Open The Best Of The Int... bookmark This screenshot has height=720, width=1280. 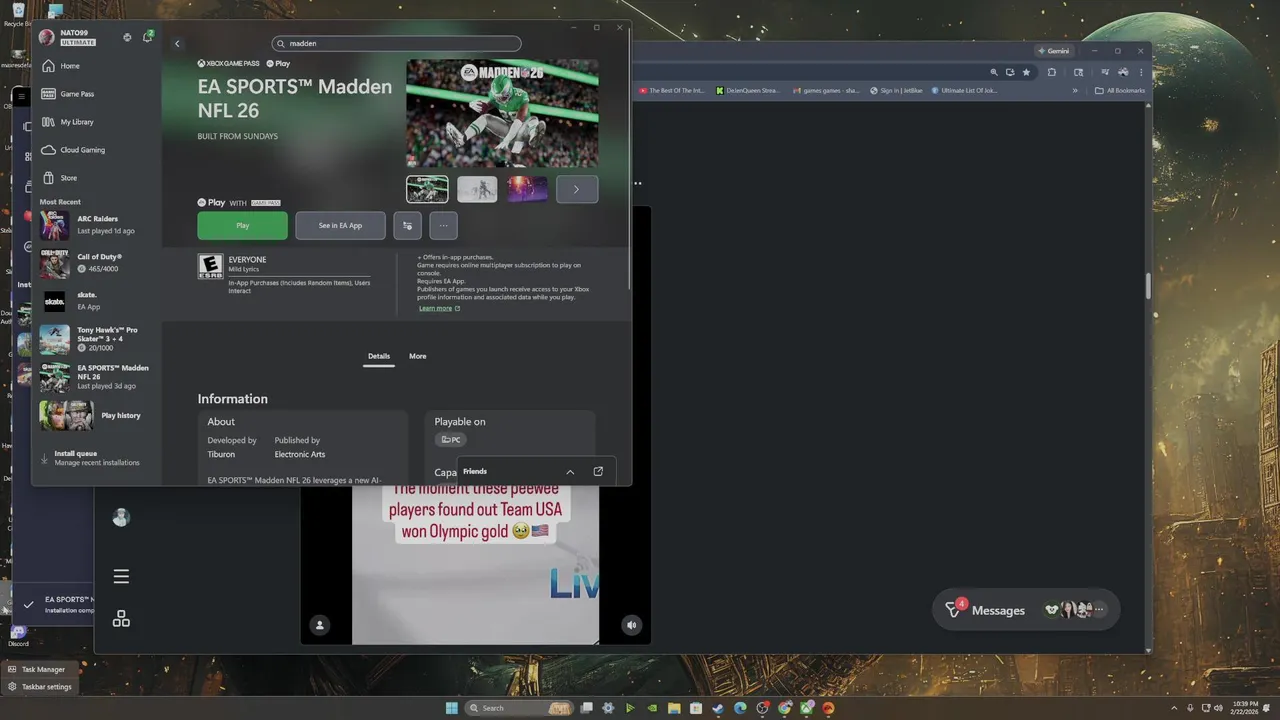pos(673,91)
